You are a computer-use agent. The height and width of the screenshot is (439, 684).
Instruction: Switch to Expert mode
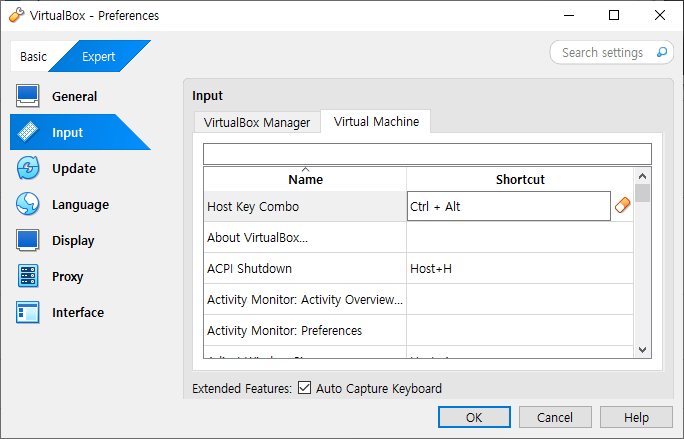[x=99, y=56]
